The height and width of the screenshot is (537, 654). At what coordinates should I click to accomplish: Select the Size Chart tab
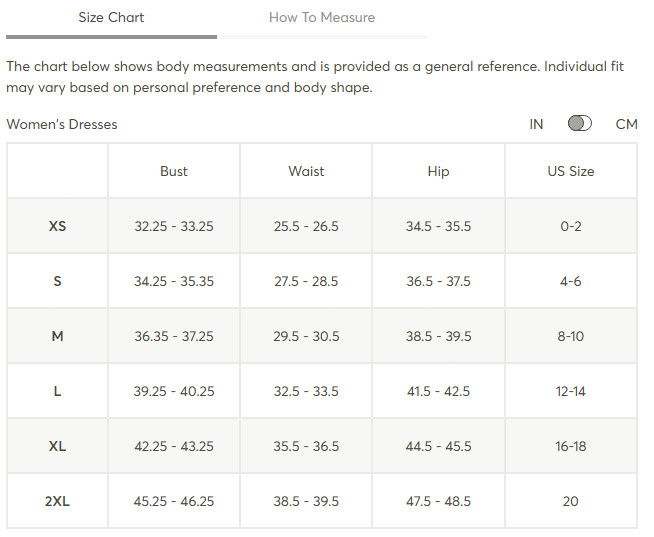(111, 18)
